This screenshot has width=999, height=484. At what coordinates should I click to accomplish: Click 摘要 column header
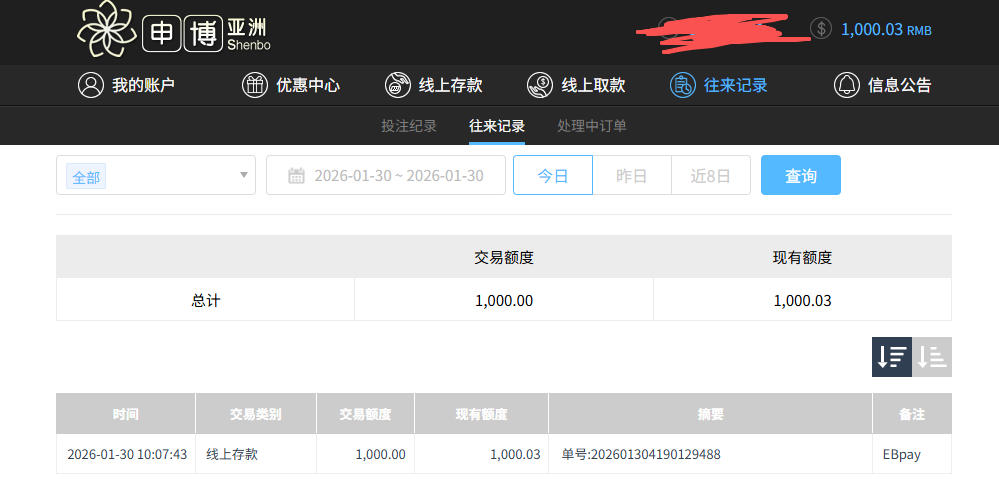click(710, 414)
